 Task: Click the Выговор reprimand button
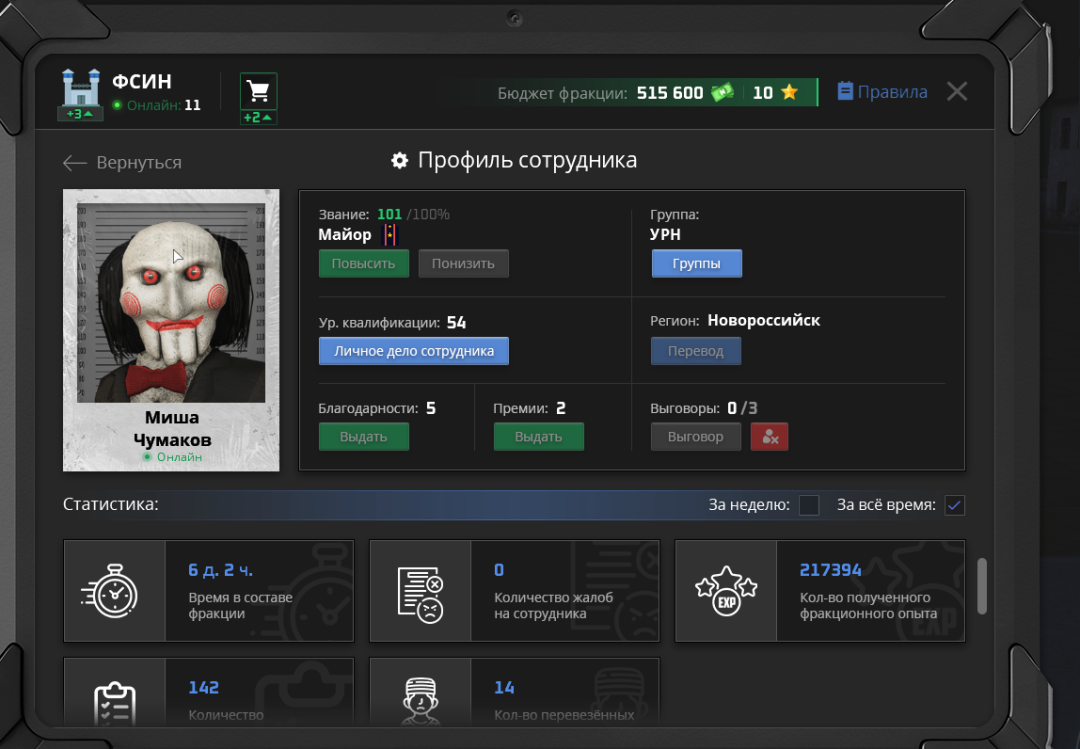click(696, 437)
